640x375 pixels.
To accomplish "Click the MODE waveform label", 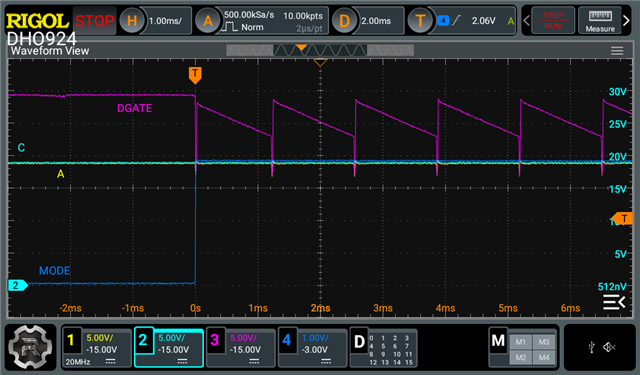I will (54, 271).
